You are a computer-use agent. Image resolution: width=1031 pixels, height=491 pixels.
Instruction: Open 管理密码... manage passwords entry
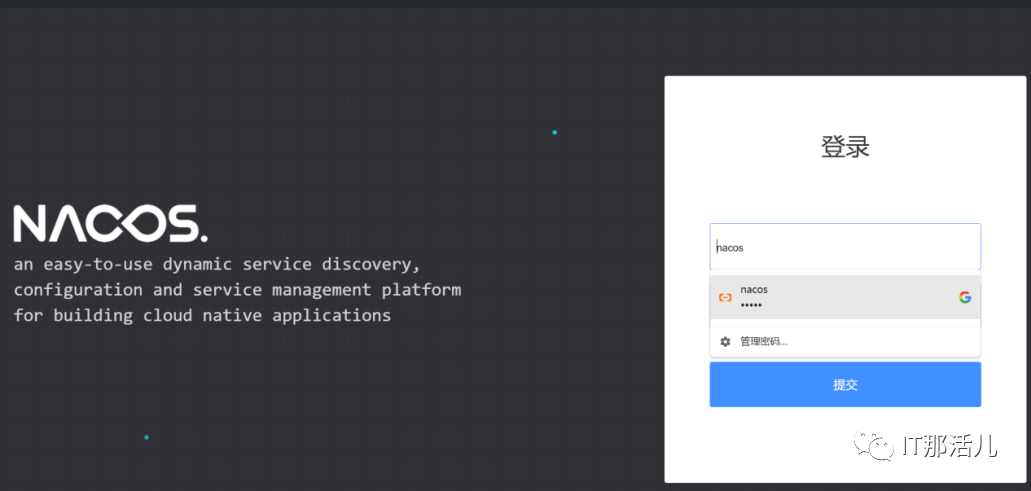845,341
